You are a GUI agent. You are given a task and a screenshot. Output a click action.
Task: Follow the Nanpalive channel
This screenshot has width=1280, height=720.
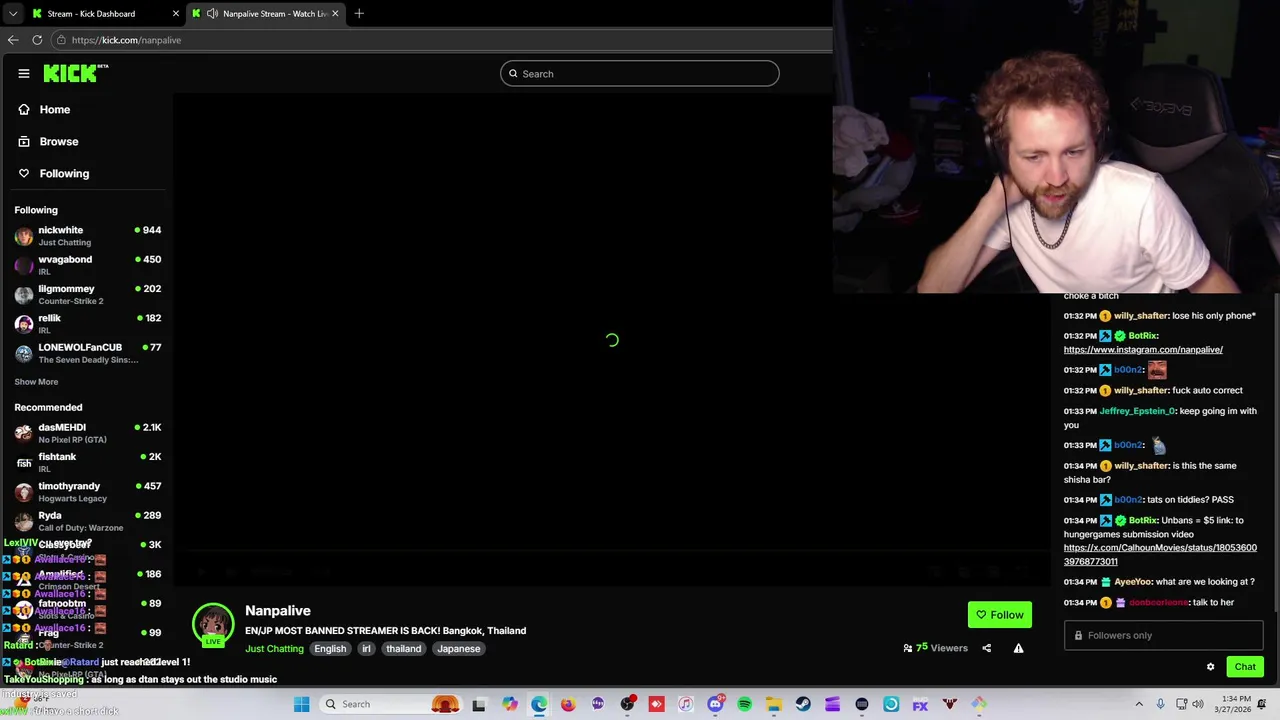[x=999, y=615]
